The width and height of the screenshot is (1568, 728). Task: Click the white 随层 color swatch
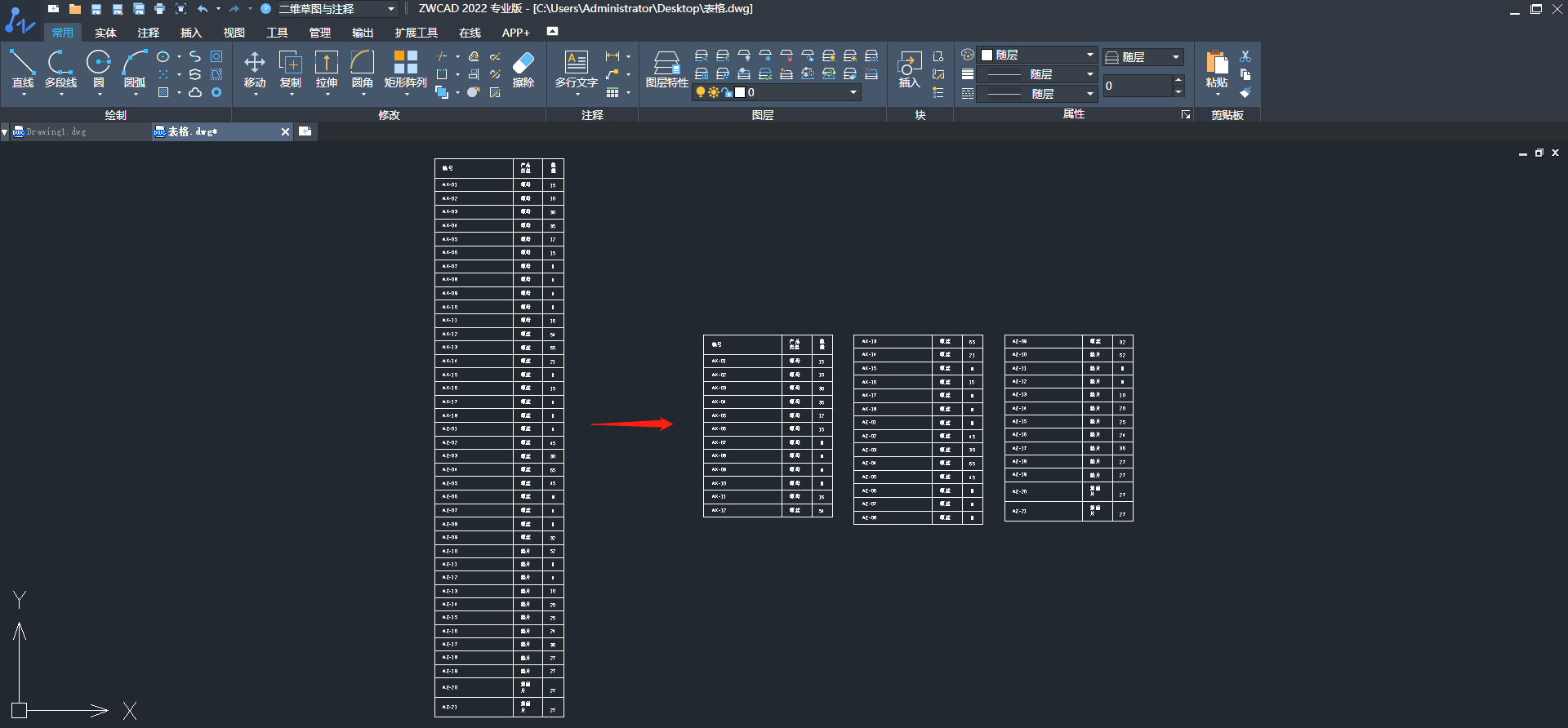987,55
